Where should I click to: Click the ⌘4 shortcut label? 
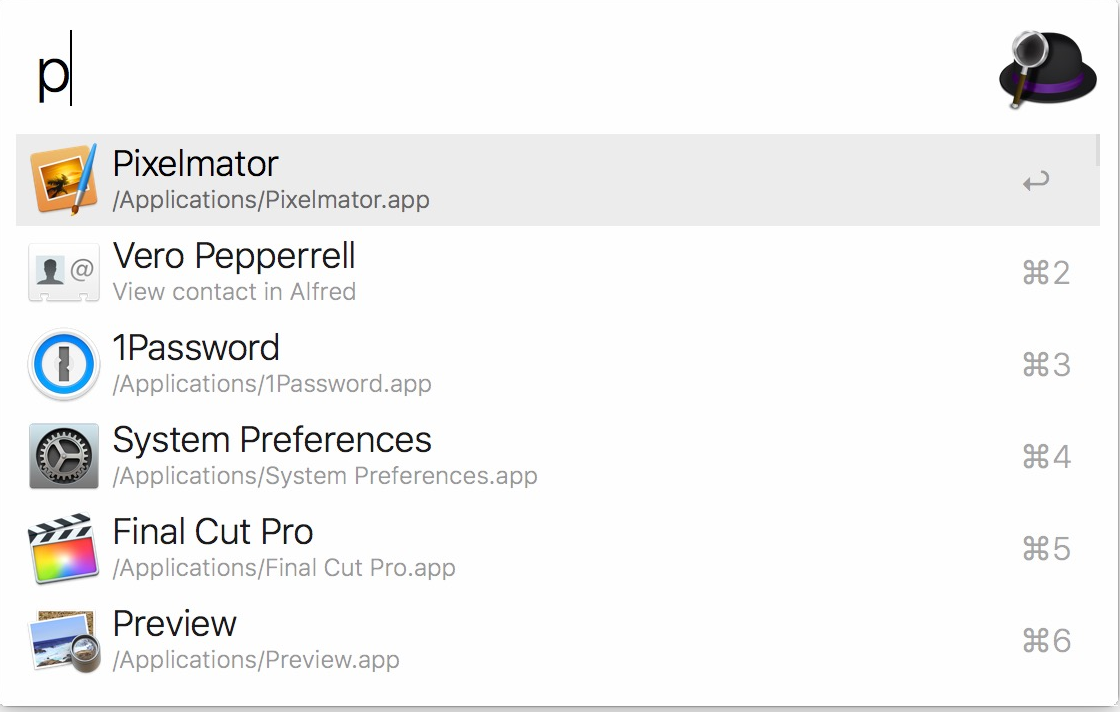[x=1046, y=457]
